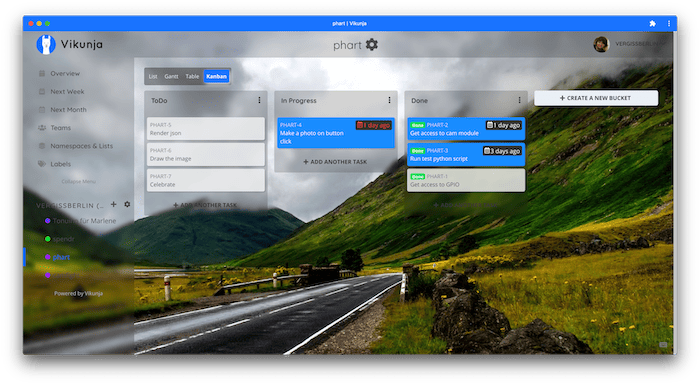
Task: Click the Vikunja wordmark text
Action: (82, 44)
